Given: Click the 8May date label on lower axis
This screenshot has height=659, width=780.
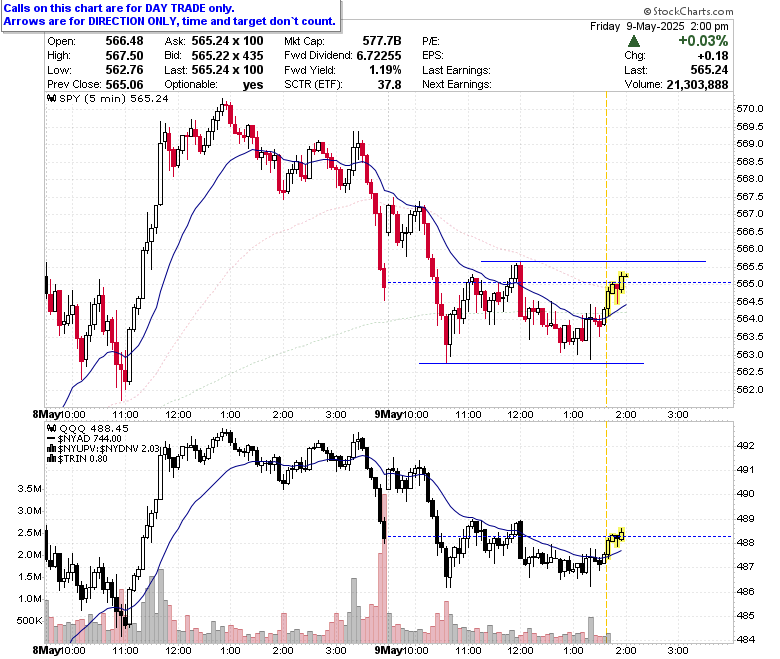Looking at the screenshot, I should [46, 651].
